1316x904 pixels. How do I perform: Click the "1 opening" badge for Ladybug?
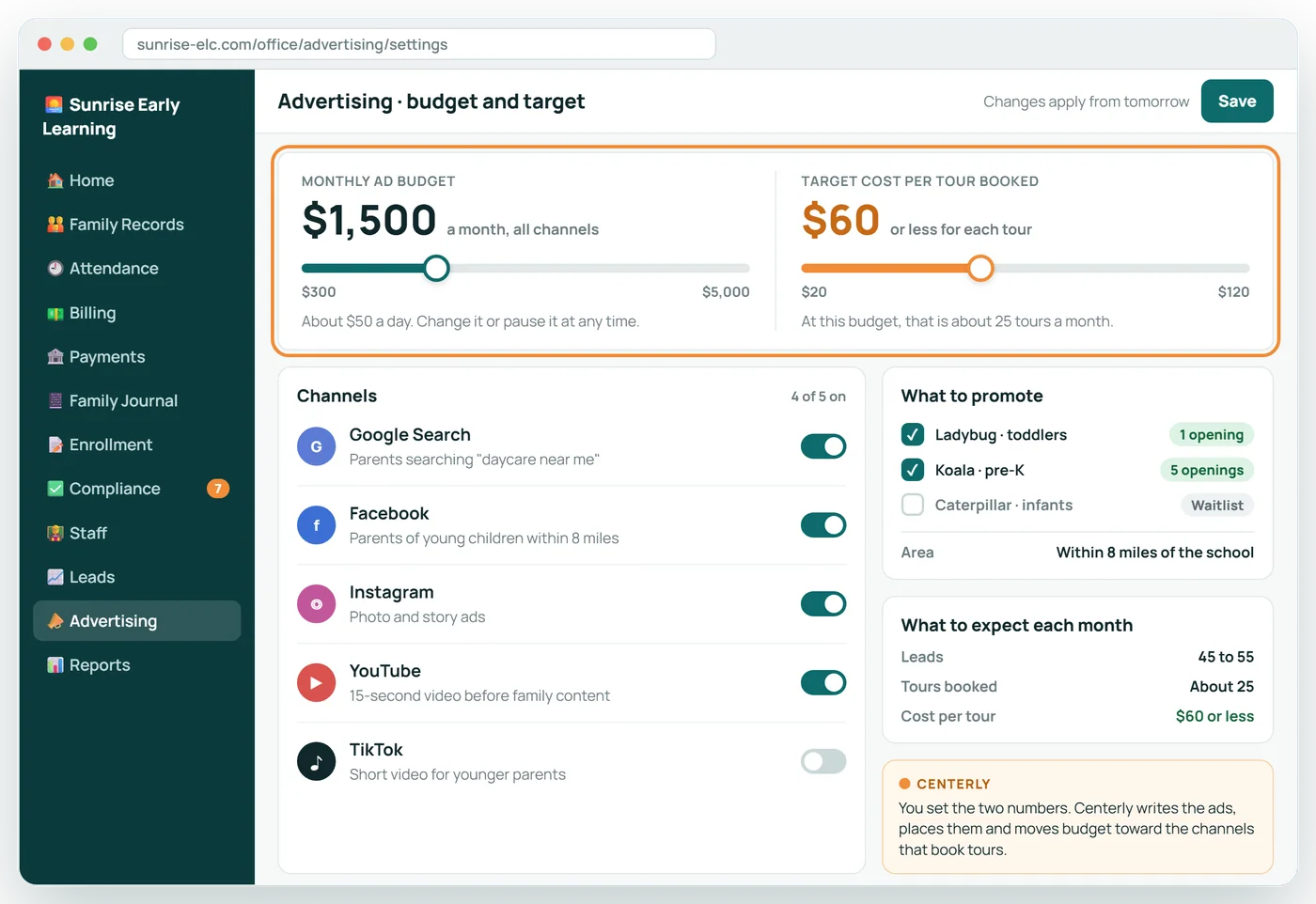(1212, 435)
